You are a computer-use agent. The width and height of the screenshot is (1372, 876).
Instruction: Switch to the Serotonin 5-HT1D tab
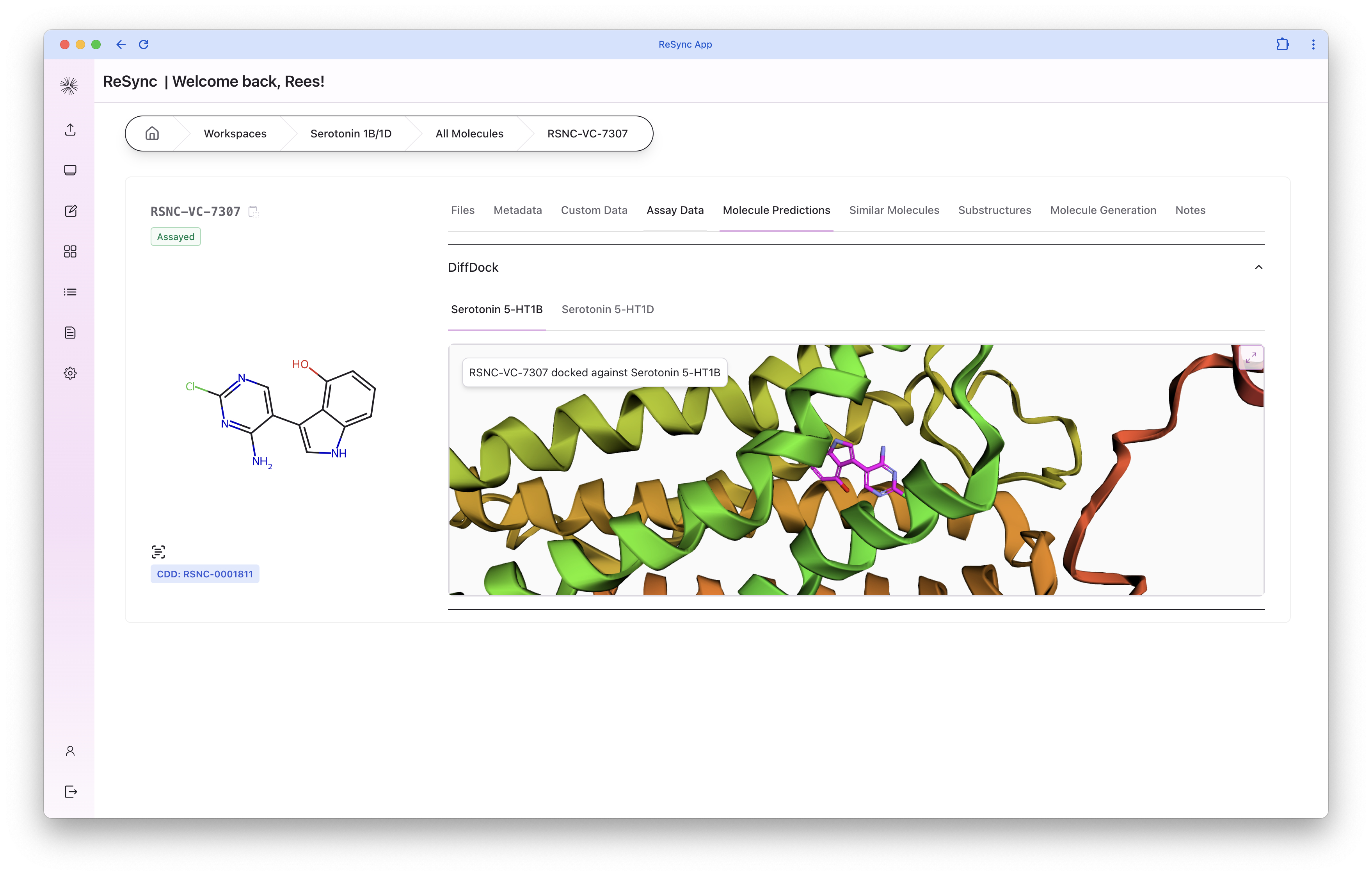pyautogui.click(x=608, y=310)
